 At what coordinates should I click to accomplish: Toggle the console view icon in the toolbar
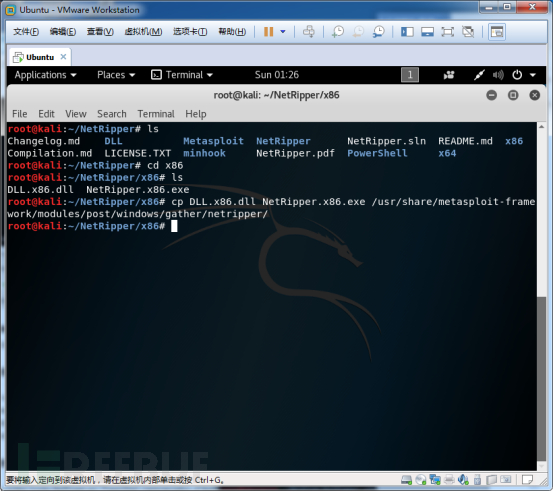497,32
